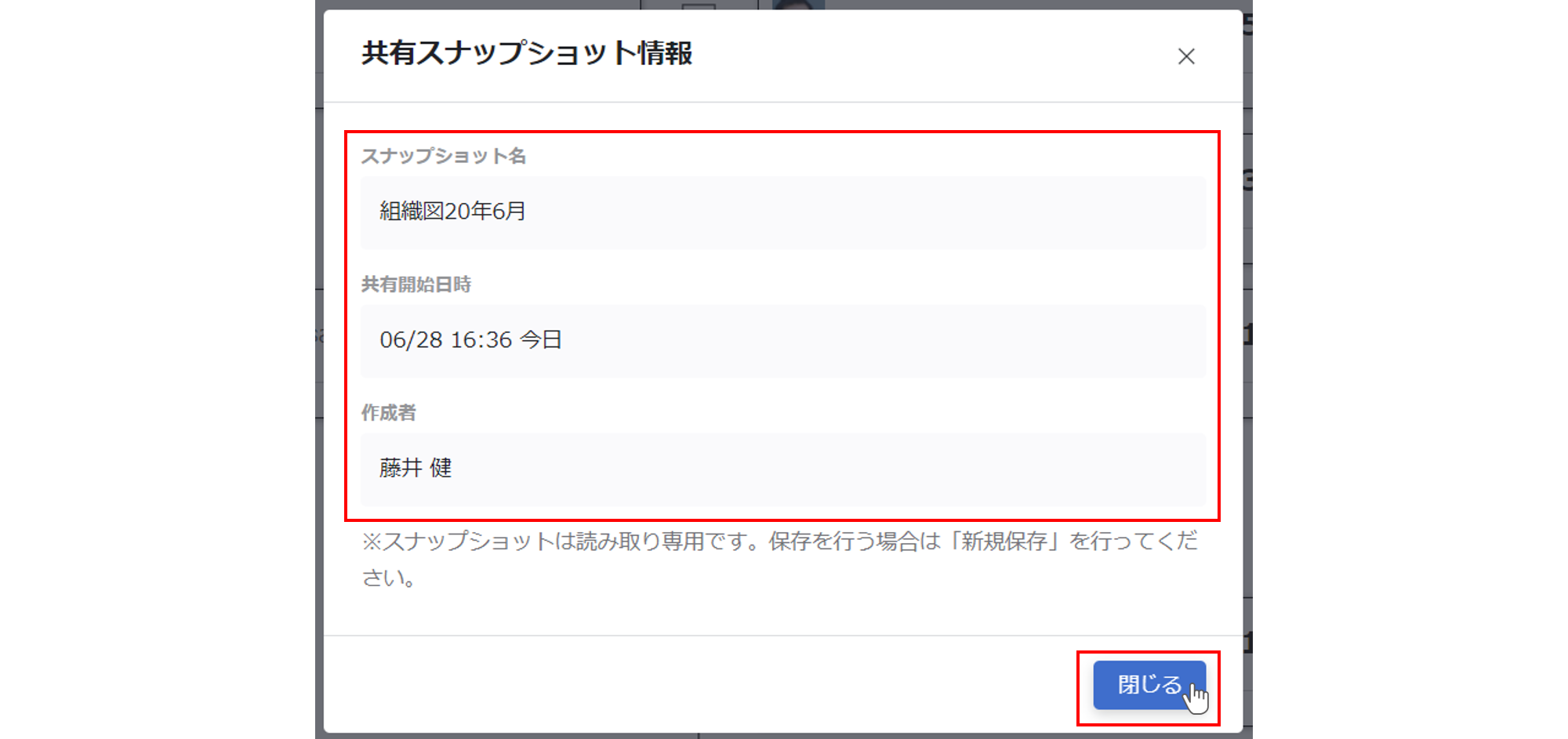Image resolution: width=1568 pixels, height=739 pixels.
Task: Click the 06/28 16:36 timestamp text
Action: coord(445,340)
